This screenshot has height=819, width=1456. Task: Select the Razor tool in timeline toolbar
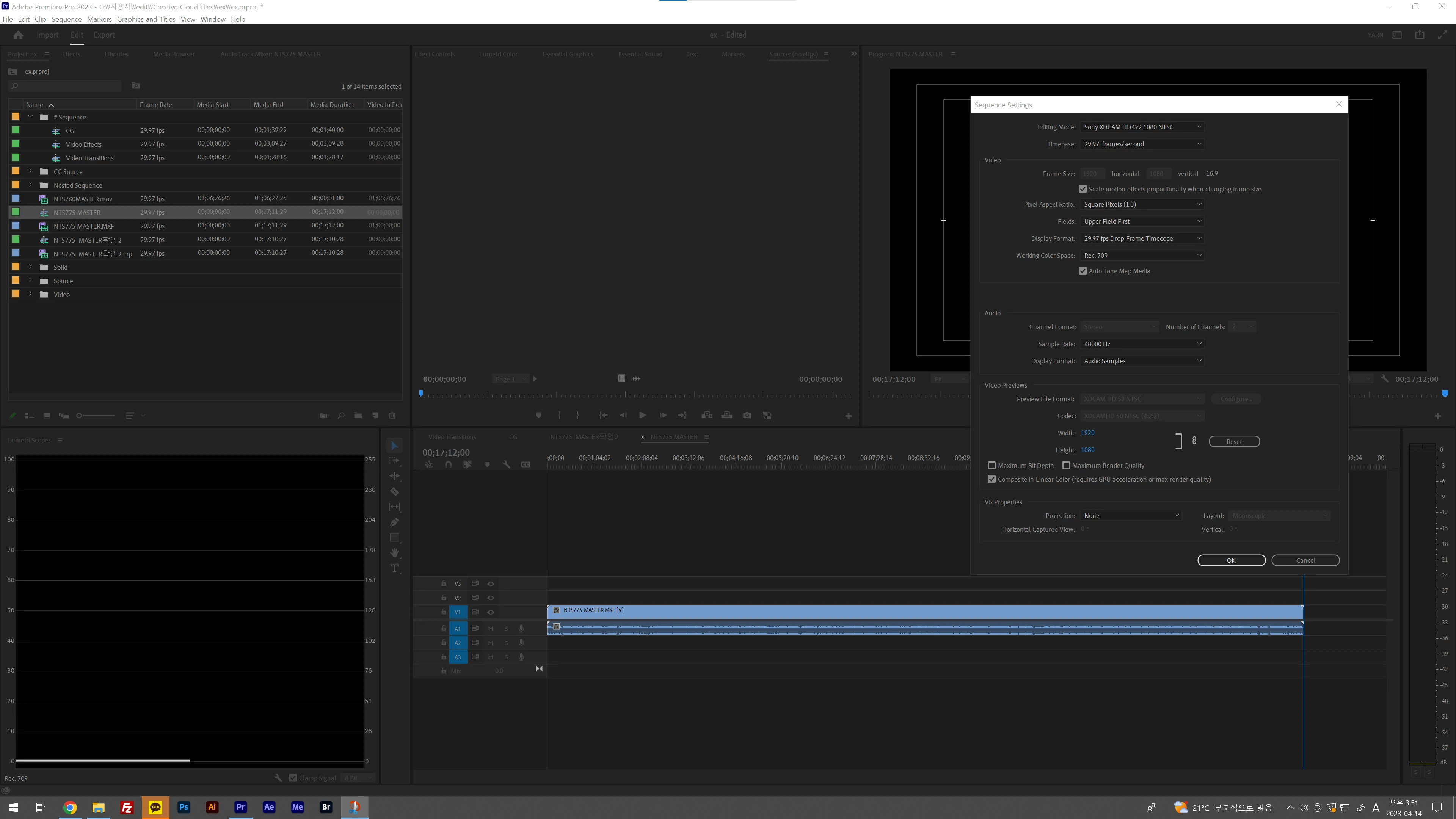coord(394,492)
